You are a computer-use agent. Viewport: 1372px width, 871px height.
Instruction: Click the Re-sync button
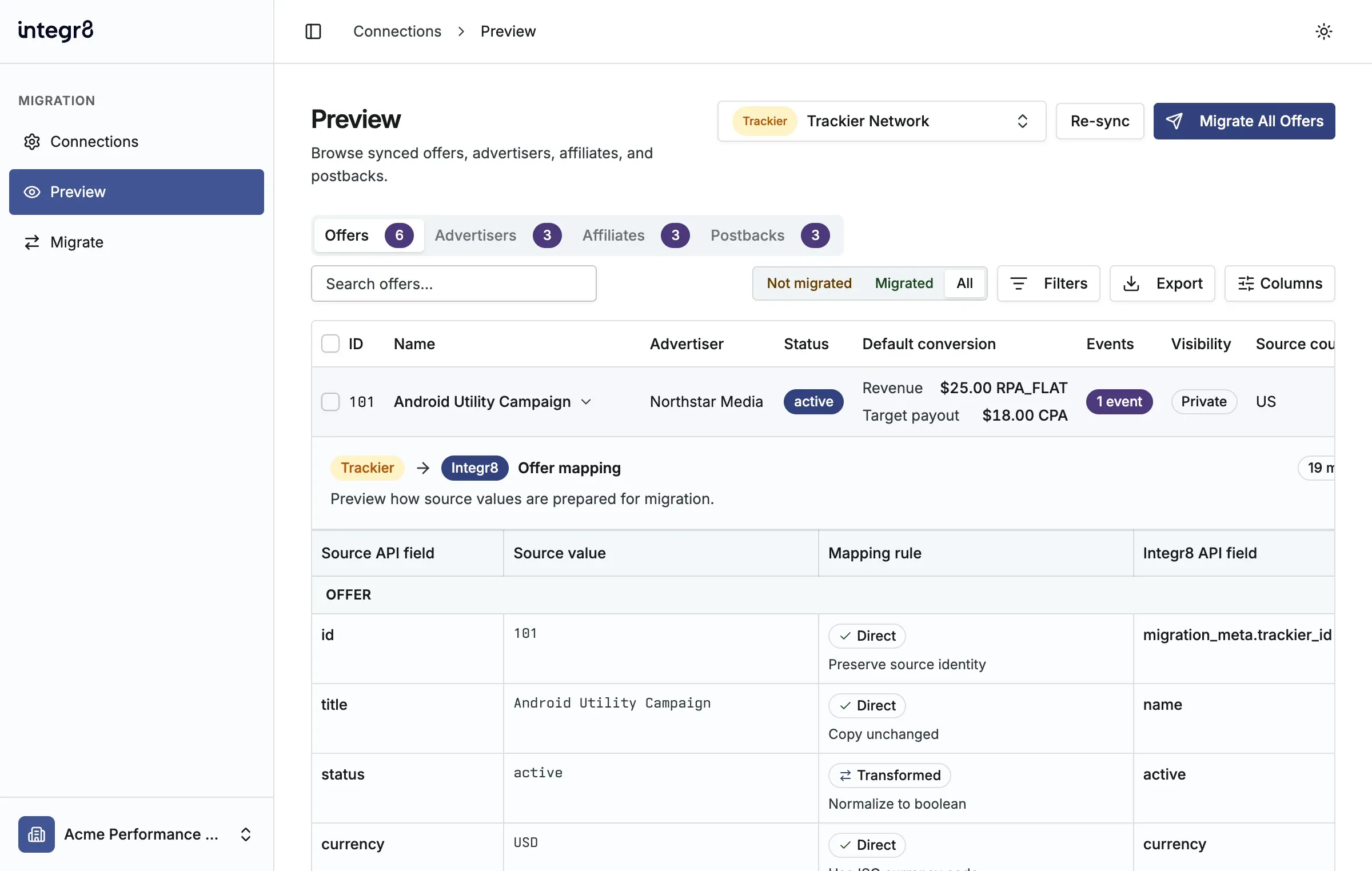[x=1099, y=121]
